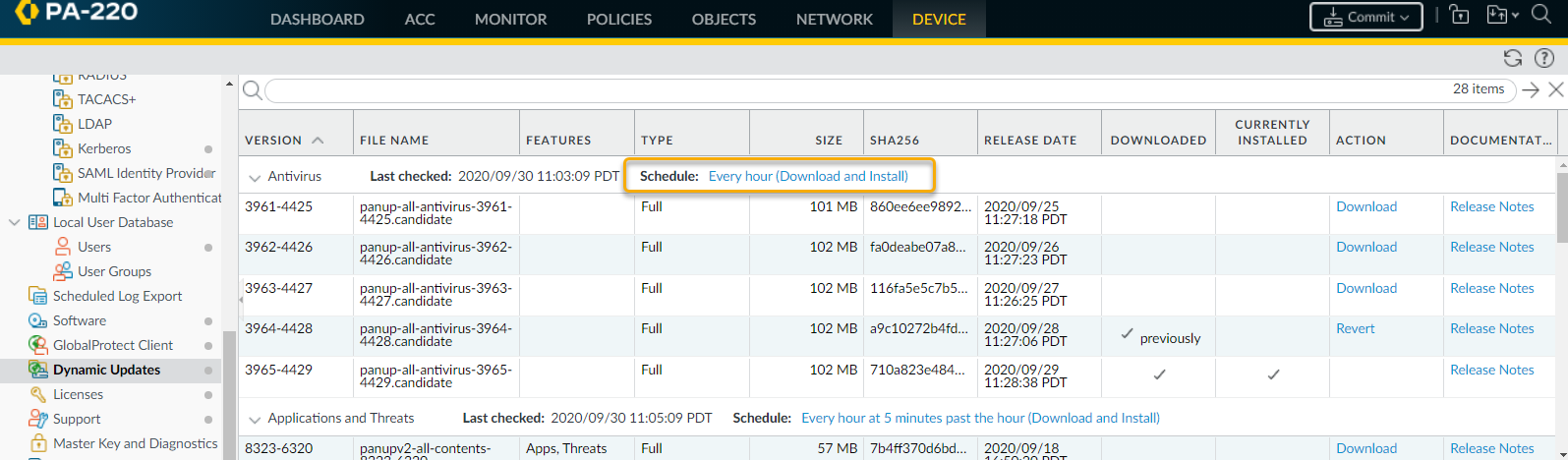Open Licenses from the sidebar
The image size is (1568, 460).
point(78,394)
